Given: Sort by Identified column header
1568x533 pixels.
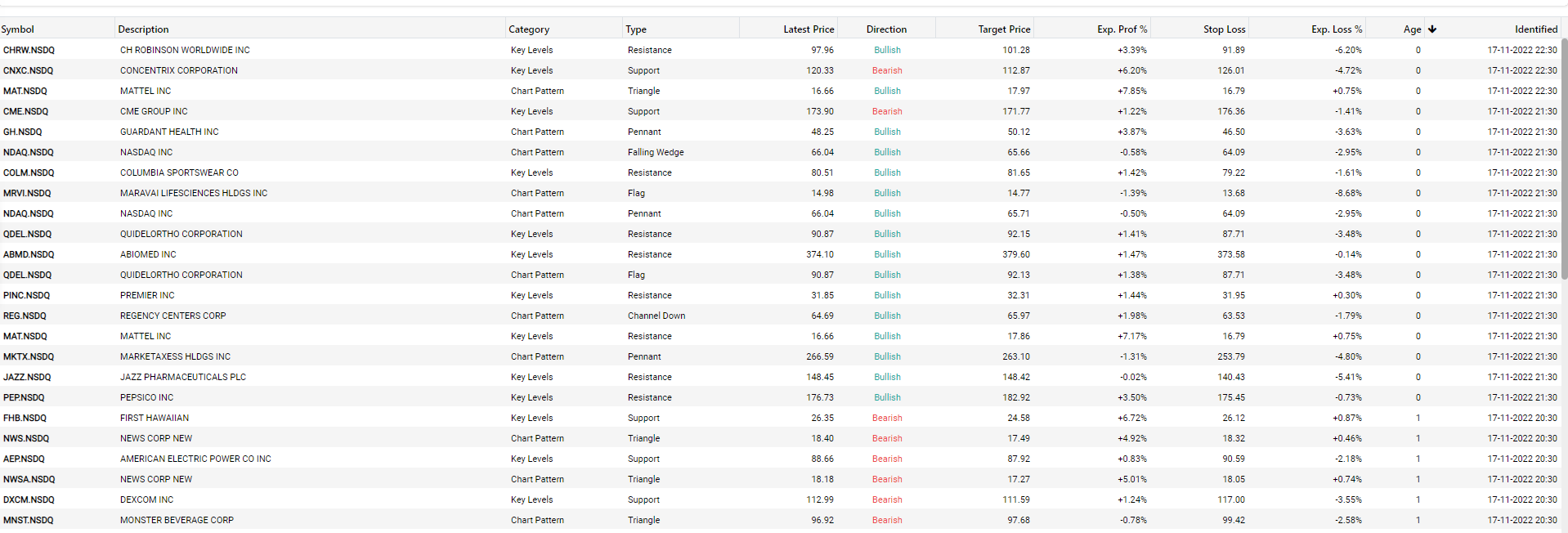Looking at the screenshot, I should click(x=1535, y=29).
